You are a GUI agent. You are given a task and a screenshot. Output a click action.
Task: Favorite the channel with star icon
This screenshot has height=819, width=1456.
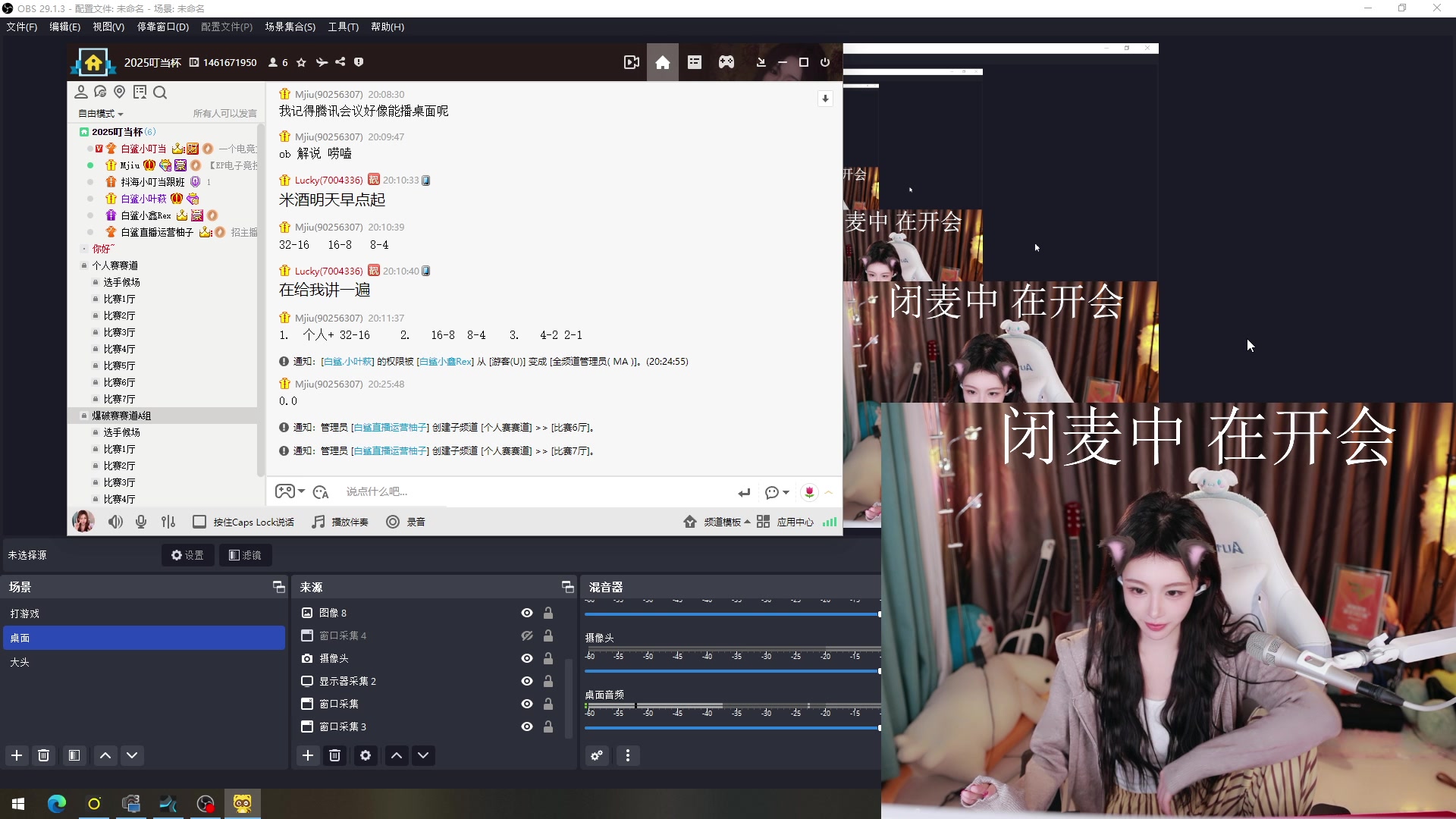click(301, 62)
